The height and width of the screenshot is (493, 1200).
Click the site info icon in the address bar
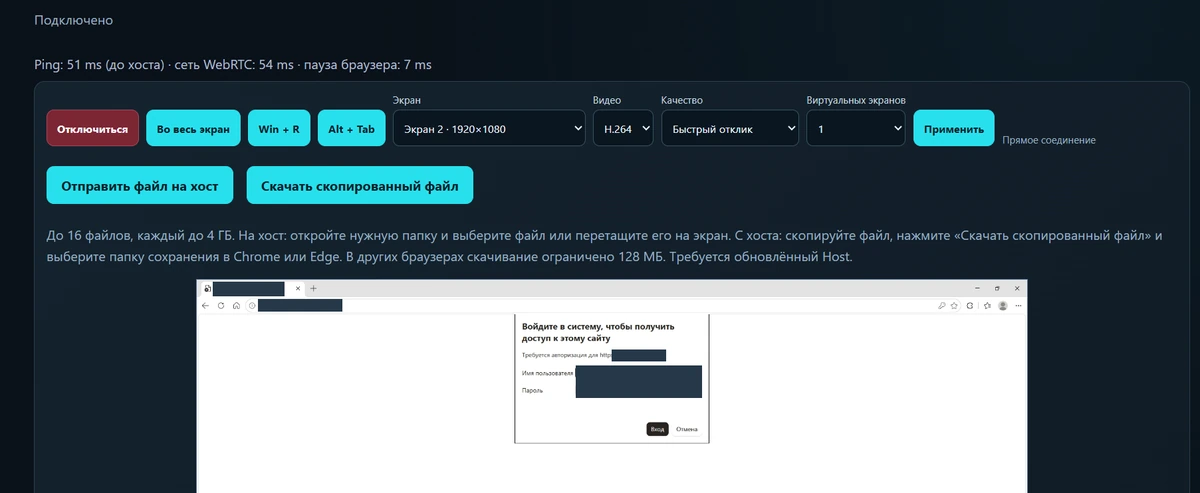pyautogui.click(x=252, y=306)
